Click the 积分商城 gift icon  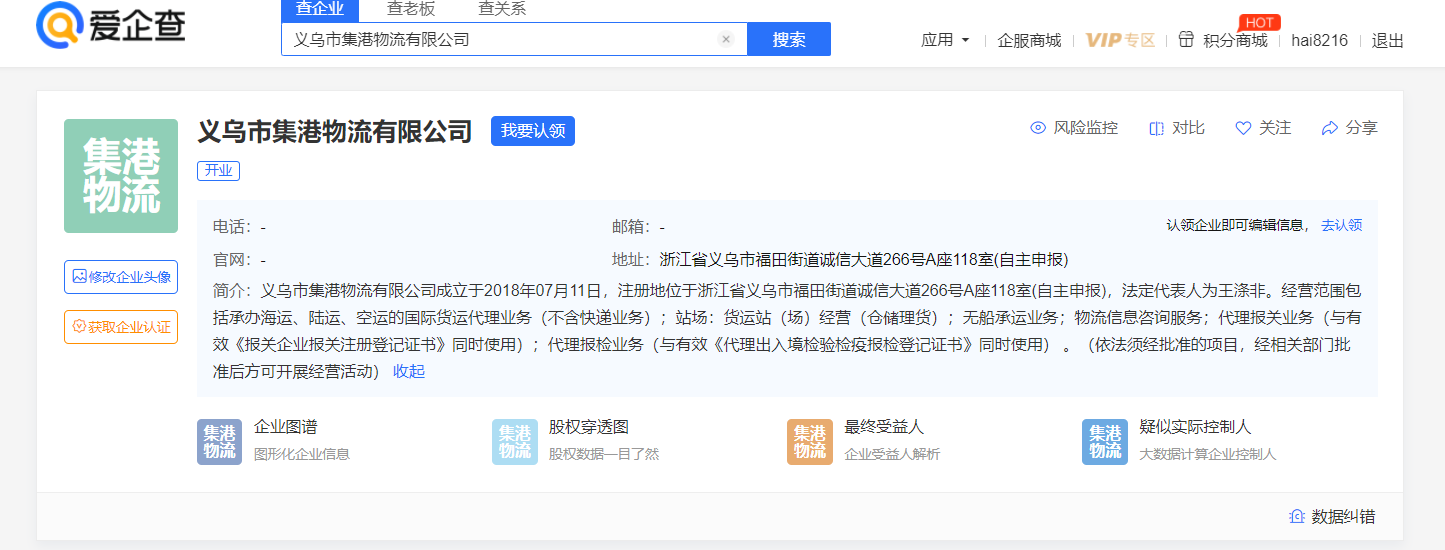[x=1186, y=40]
